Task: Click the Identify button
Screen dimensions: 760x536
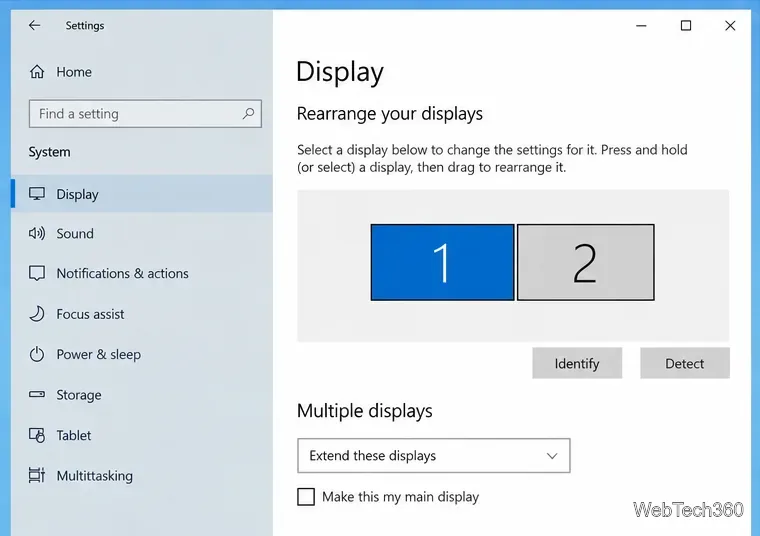Action: coord(577,363)
